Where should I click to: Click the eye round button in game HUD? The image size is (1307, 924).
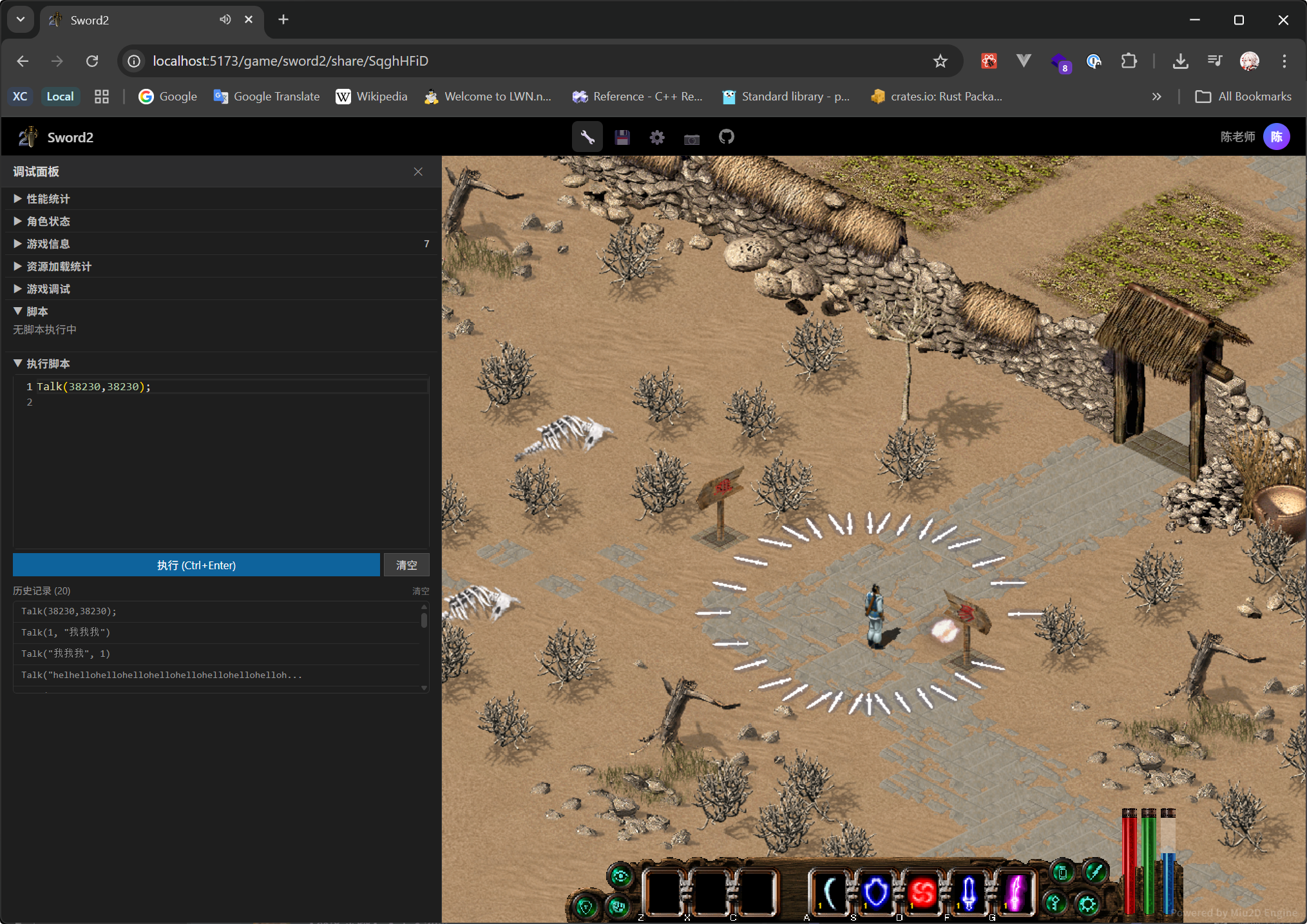coord(620,875)
